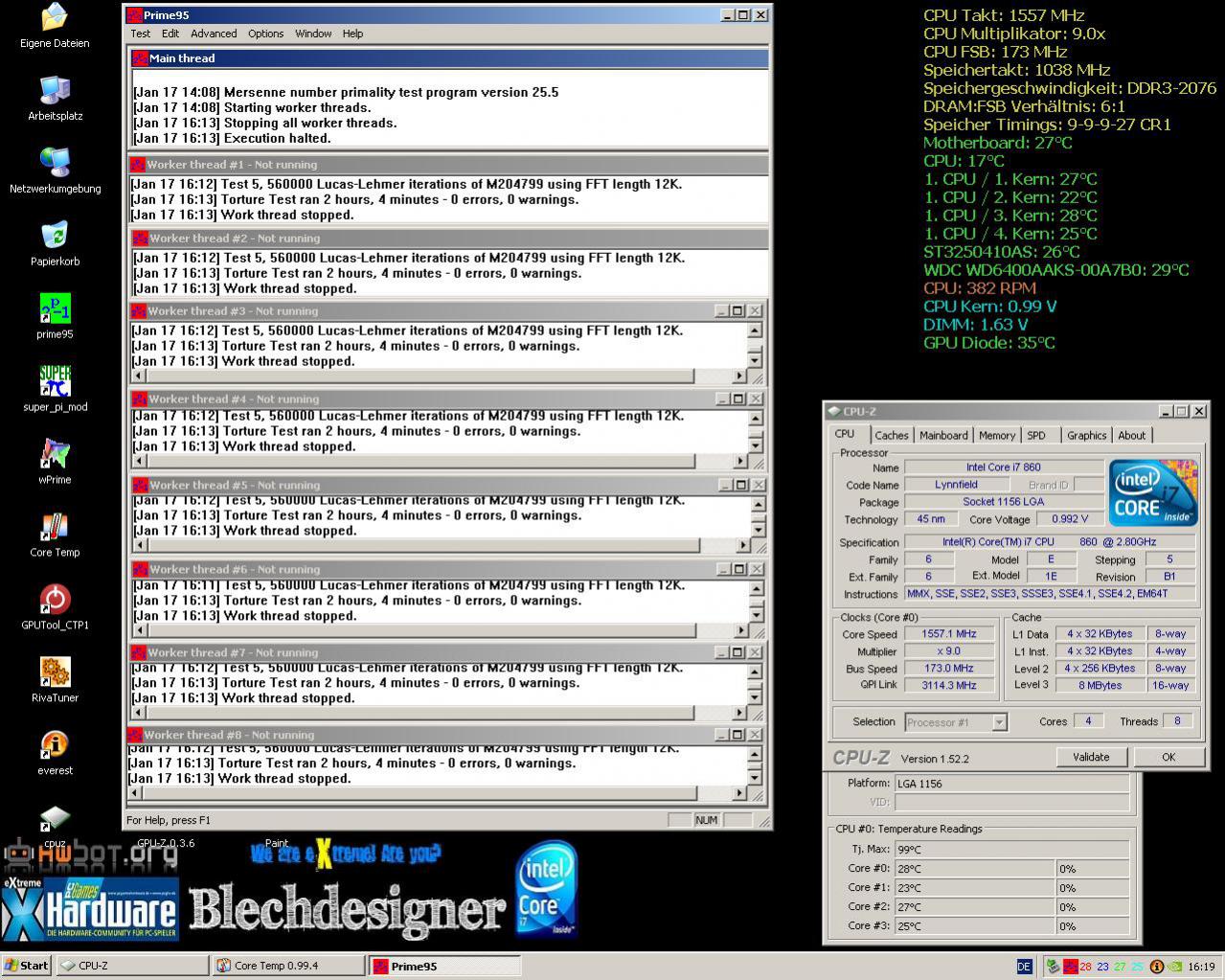This screenshot has height=980, width=1225.
Task: Click the system tray clock 16:19
Action: coord(1201,967)
